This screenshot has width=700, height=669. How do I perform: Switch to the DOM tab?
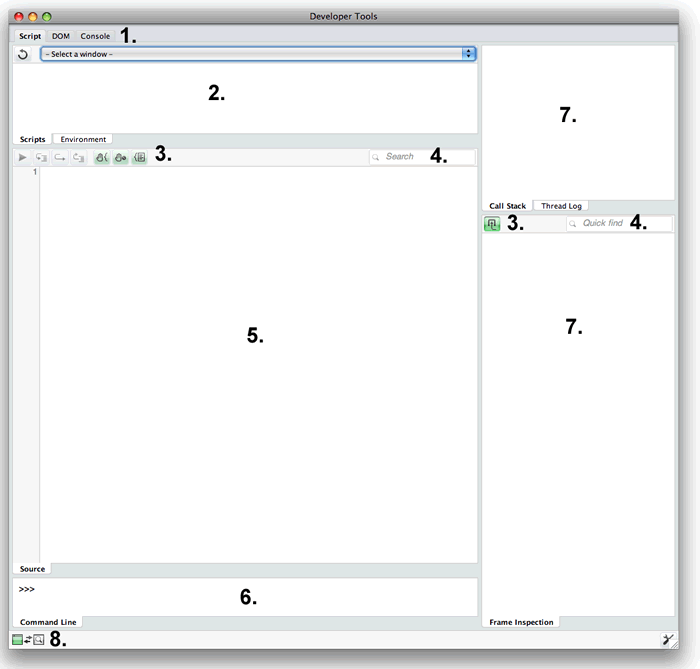pos(61,36)
